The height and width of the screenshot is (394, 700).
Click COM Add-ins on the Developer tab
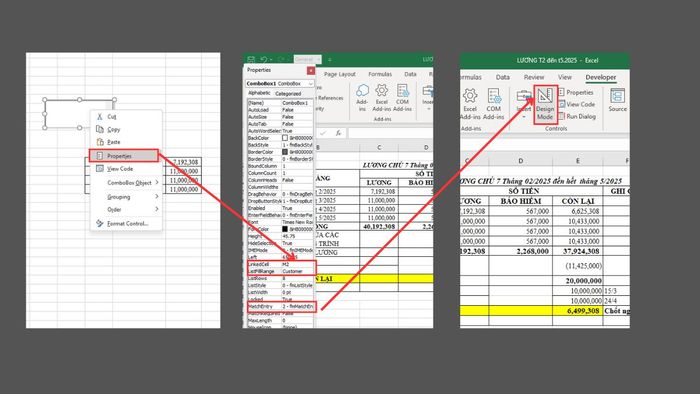[494, 104]
